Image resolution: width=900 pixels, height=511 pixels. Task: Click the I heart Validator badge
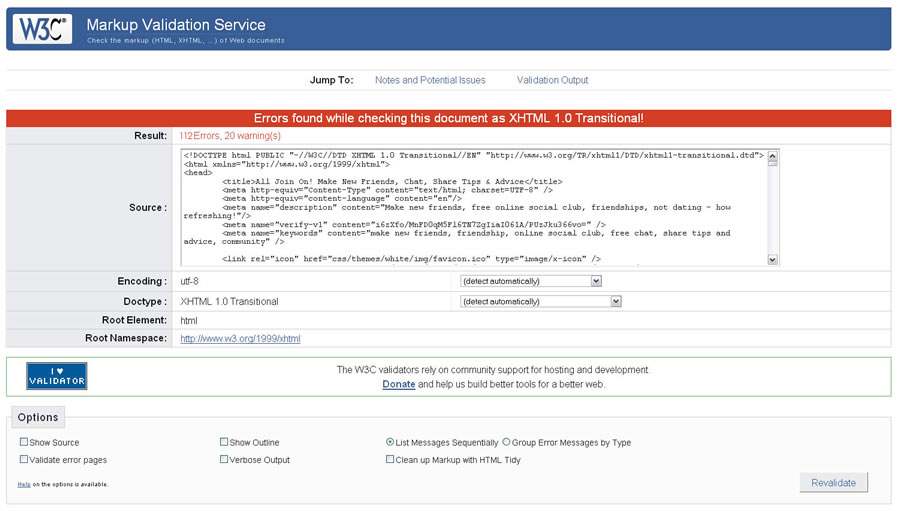coord(57,376)
